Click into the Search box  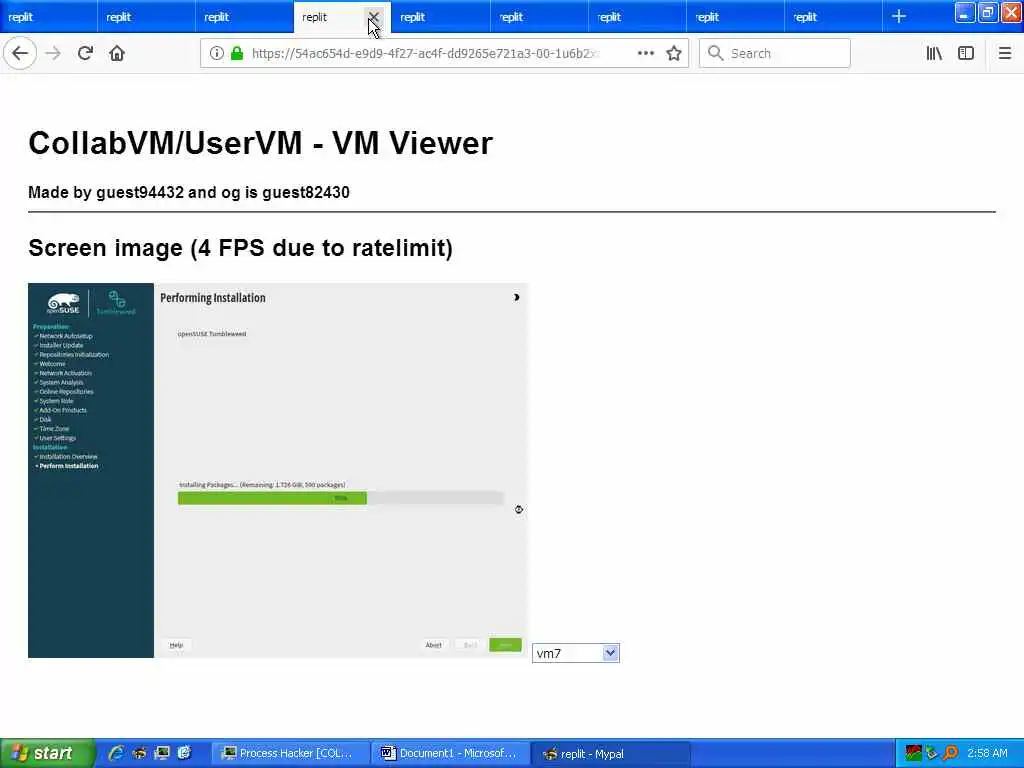[775, 54]
